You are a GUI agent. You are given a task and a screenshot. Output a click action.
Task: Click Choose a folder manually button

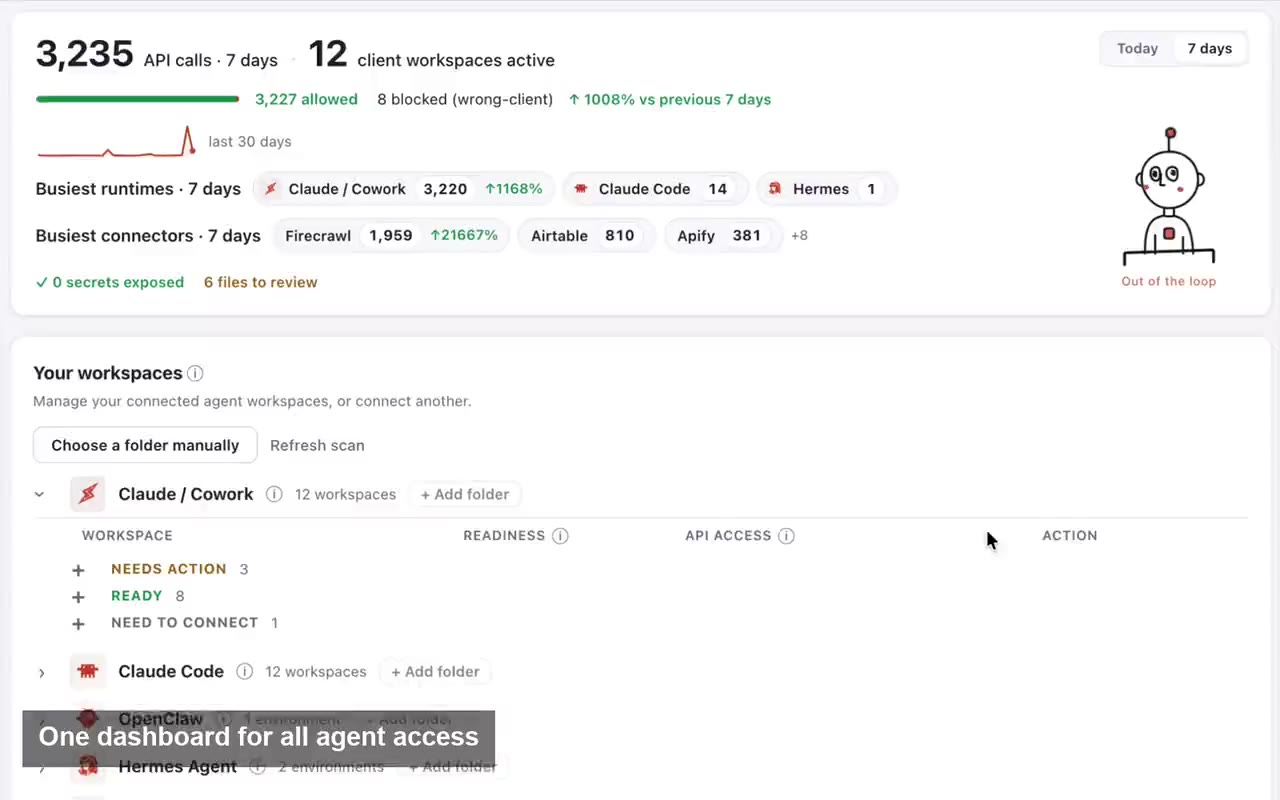[x=145, y=445]
